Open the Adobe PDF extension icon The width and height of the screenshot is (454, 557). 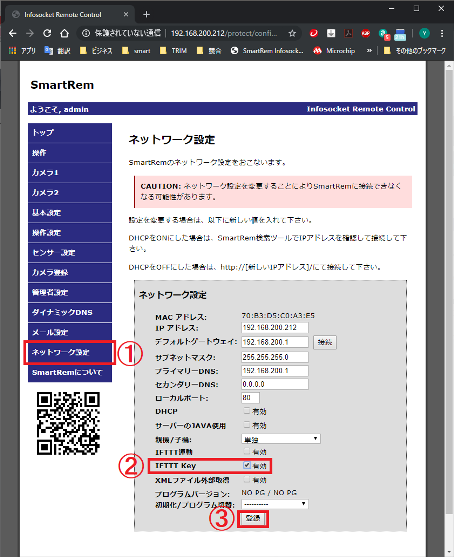pyautogui.click(x=348, y=33)
